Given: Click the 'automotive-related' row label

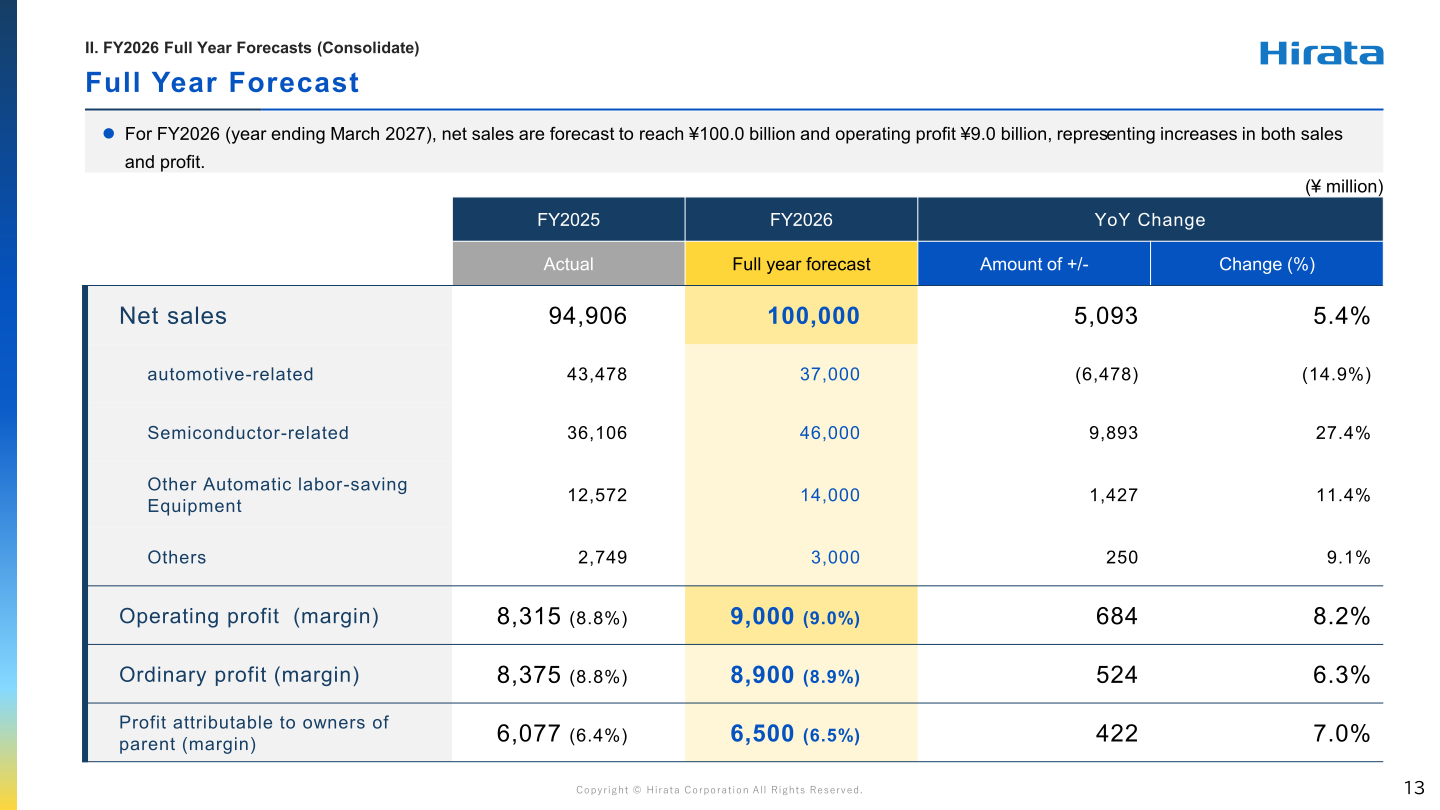Looking at the screenshot, I should 230,374.
